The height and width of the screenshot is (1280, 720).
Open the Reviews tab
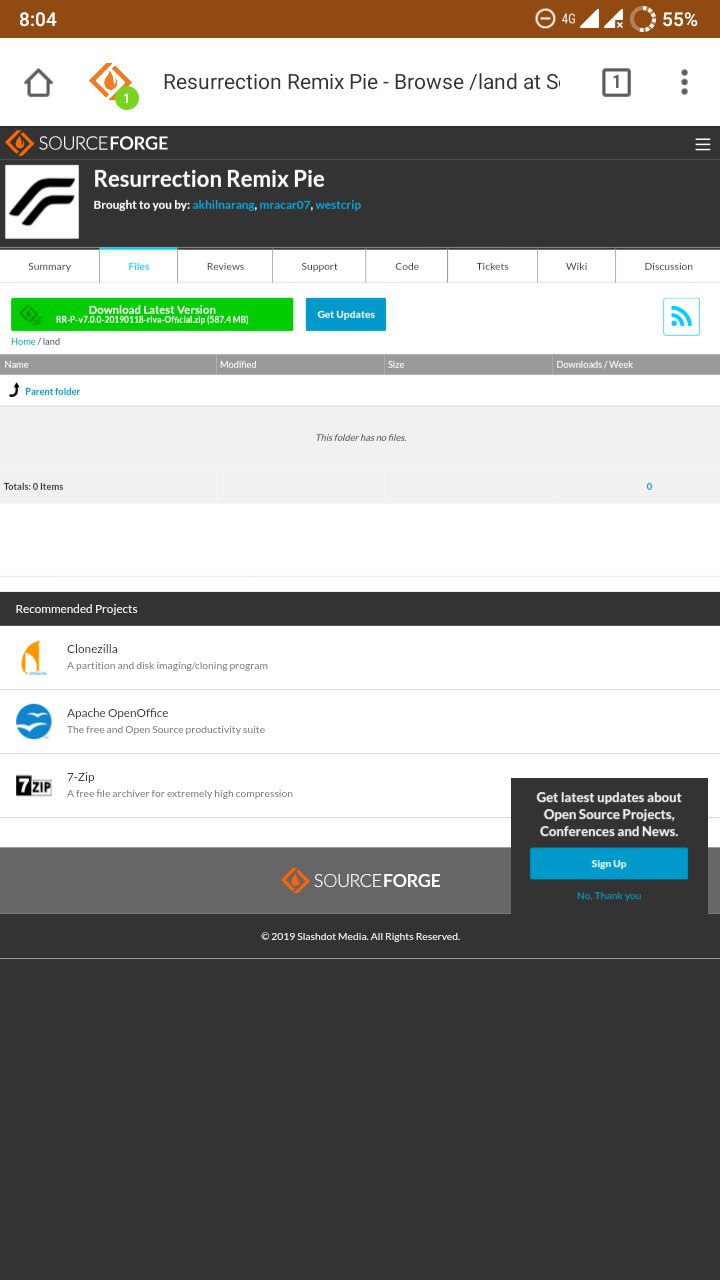pyautogui.click(x=225, y=266)
